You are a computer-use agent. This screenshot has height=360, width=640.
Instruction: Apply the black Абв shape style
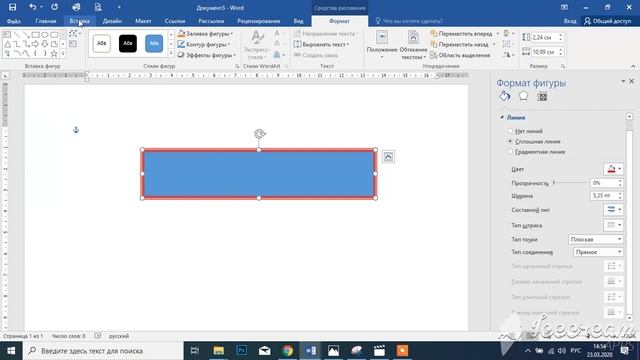128,43
